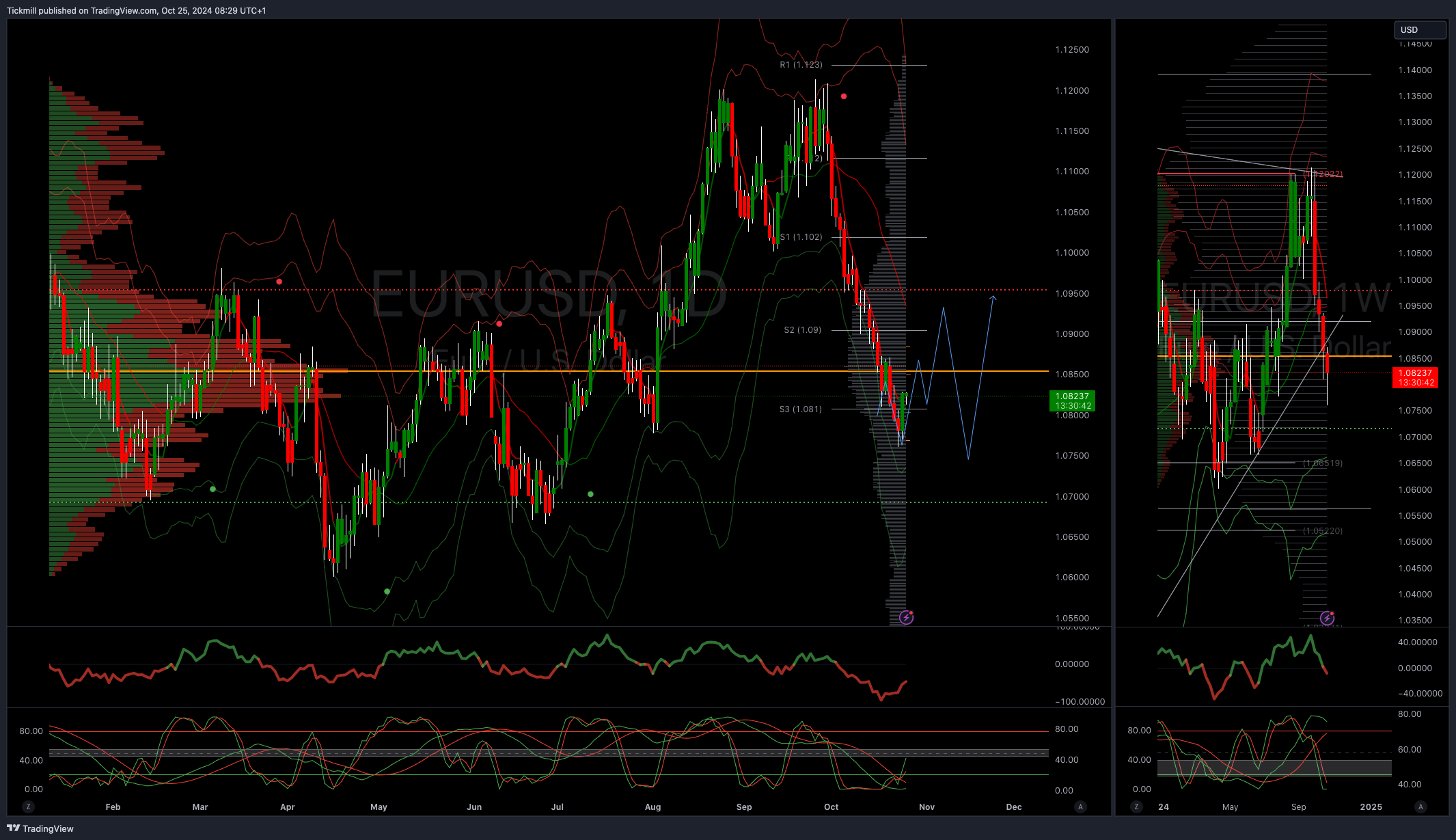This screenshot has height=840, width=1456.
Task: Click the green 1.08237 price label on daily chart
Action: point(1072,401)
